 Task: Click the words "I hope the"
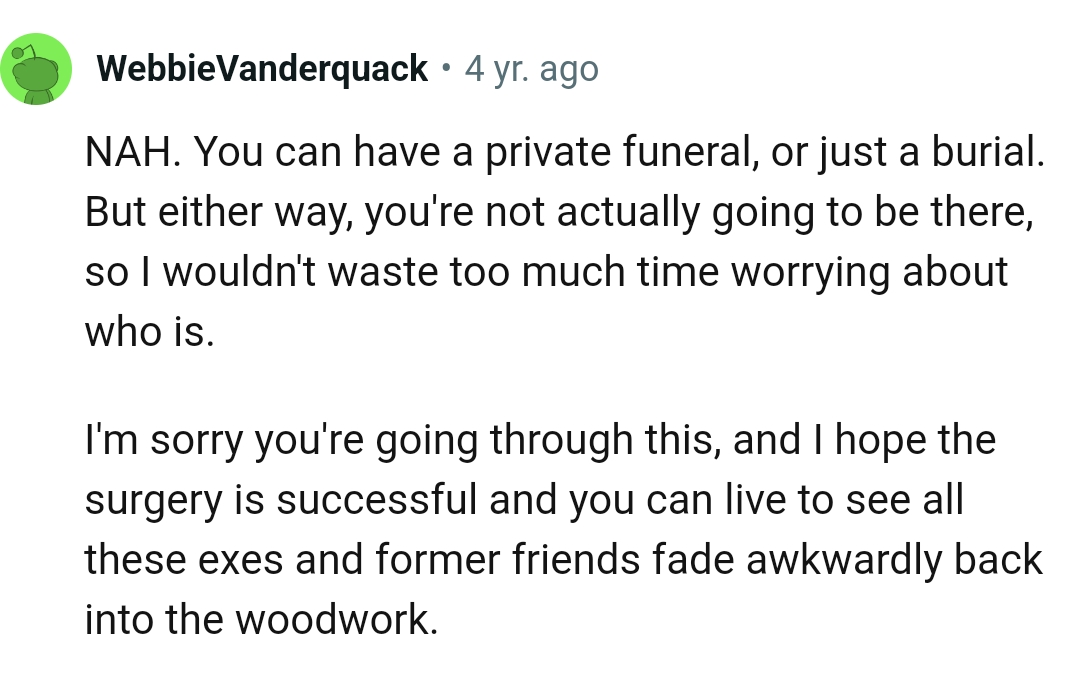tap(901, 440)
